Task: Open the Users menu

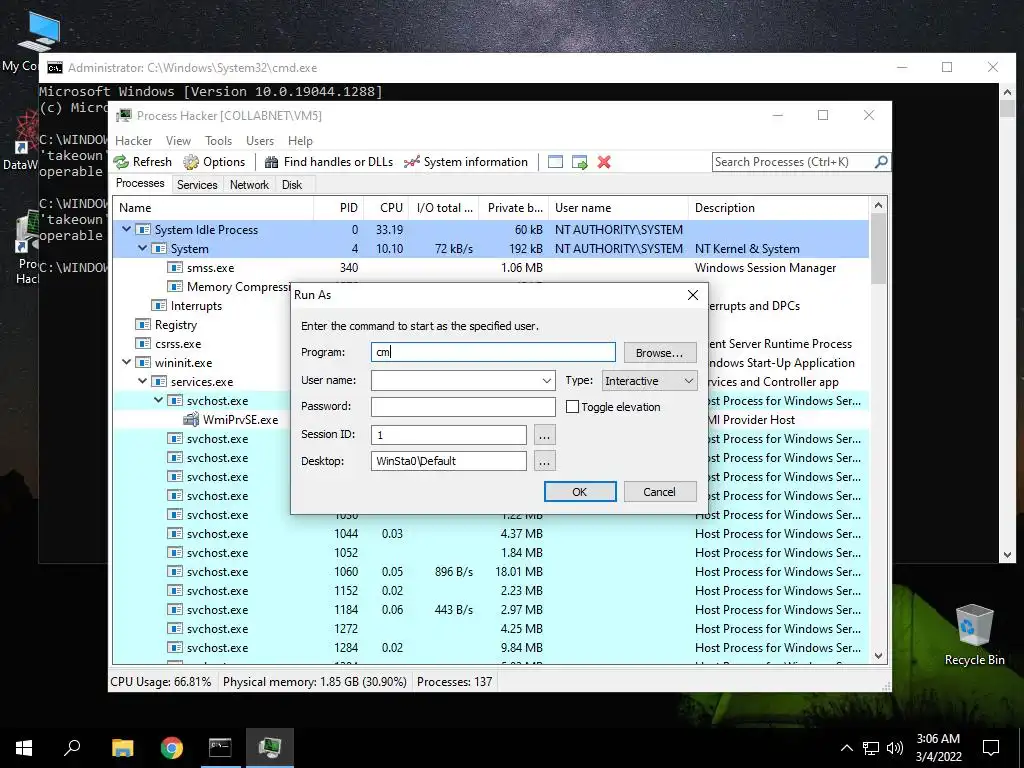Action: (260, 140)
